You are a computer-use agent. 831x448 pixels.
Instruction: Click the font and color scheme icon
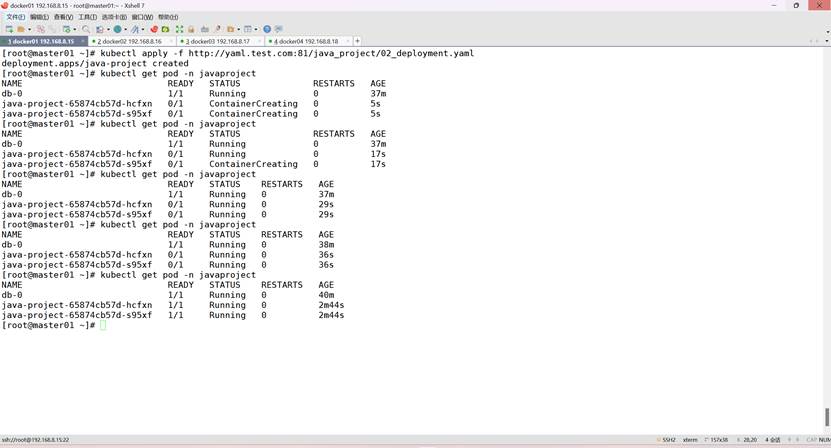[x=135, y=29]
